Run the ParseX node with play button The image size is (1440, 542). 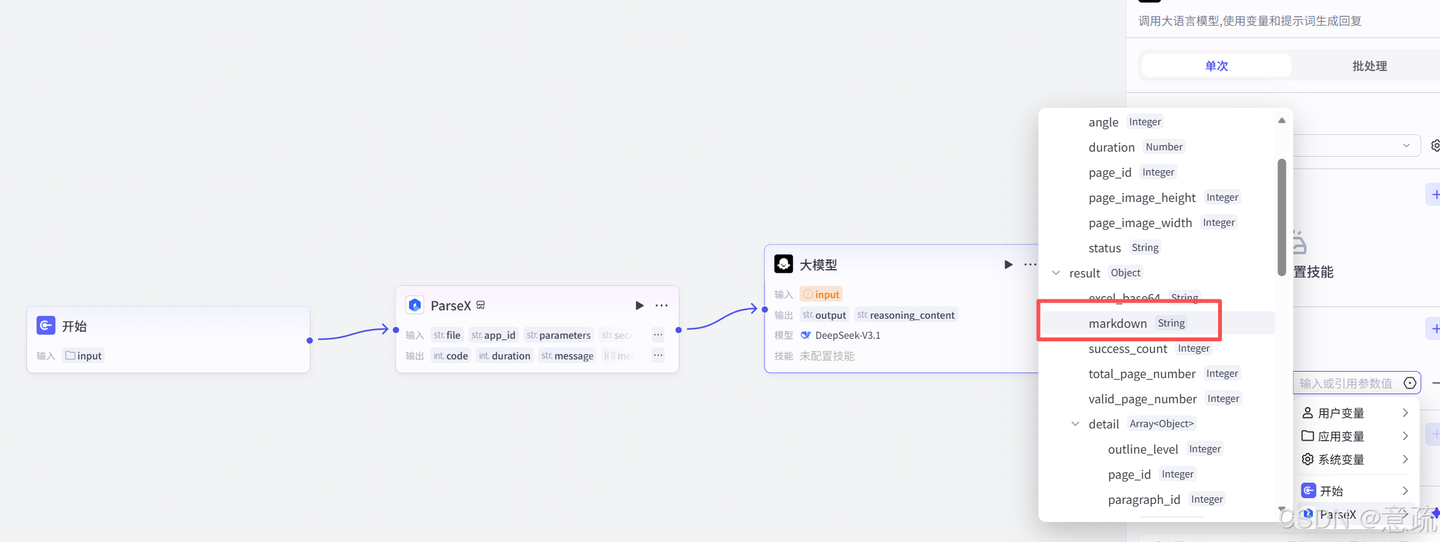pos(639,305)
